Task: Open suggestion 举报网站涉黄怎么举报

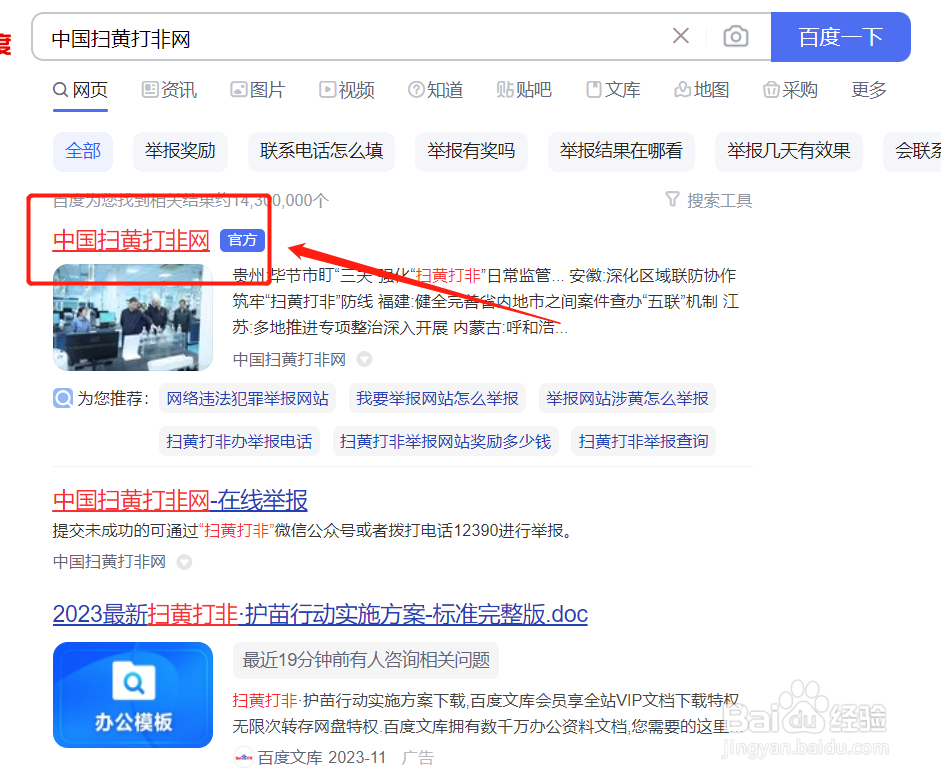Action: (x=627, y=398)
